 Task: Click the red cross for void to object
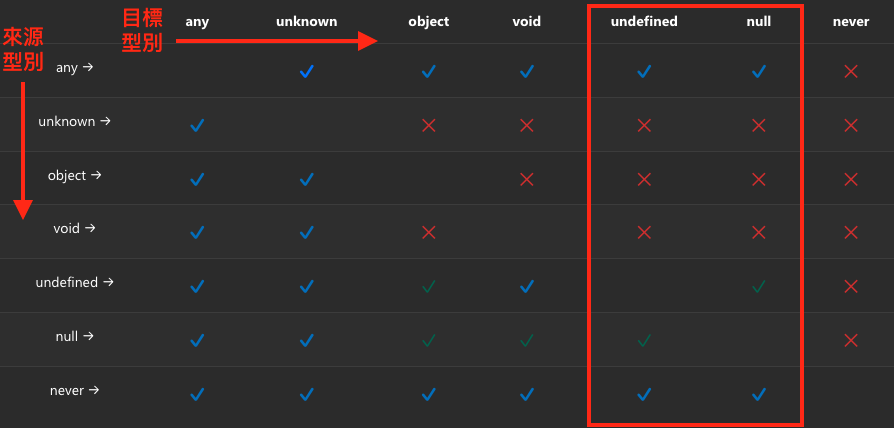(x=429, y=233)
